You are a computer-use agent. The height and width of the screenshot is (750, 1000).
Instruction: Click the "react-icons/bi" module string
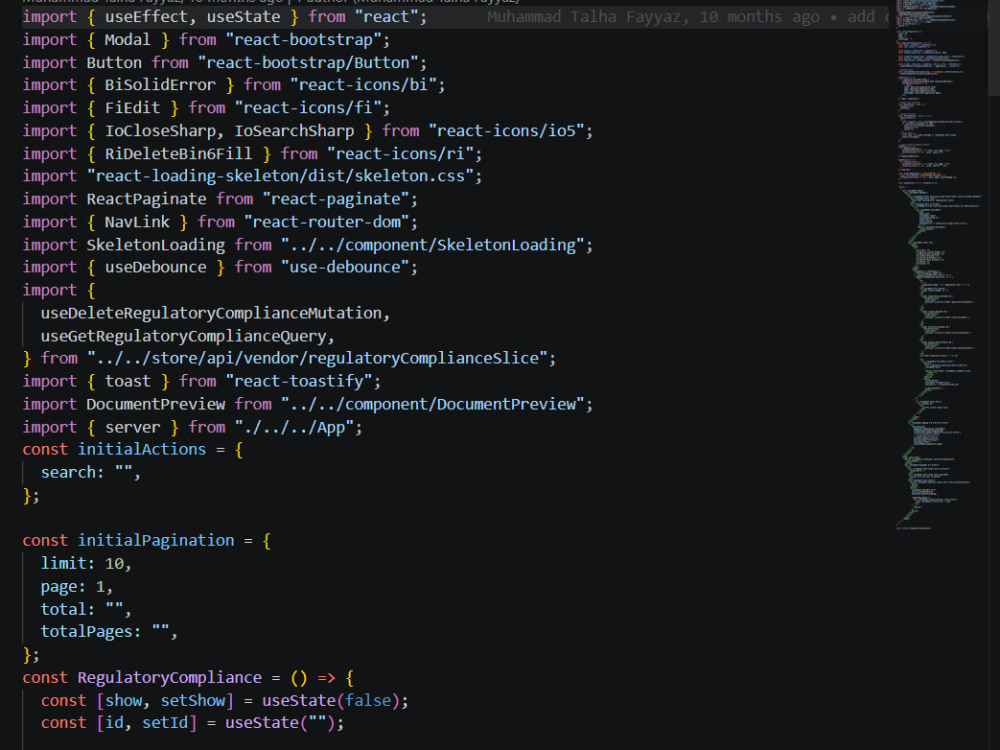(x=363, y=85)
